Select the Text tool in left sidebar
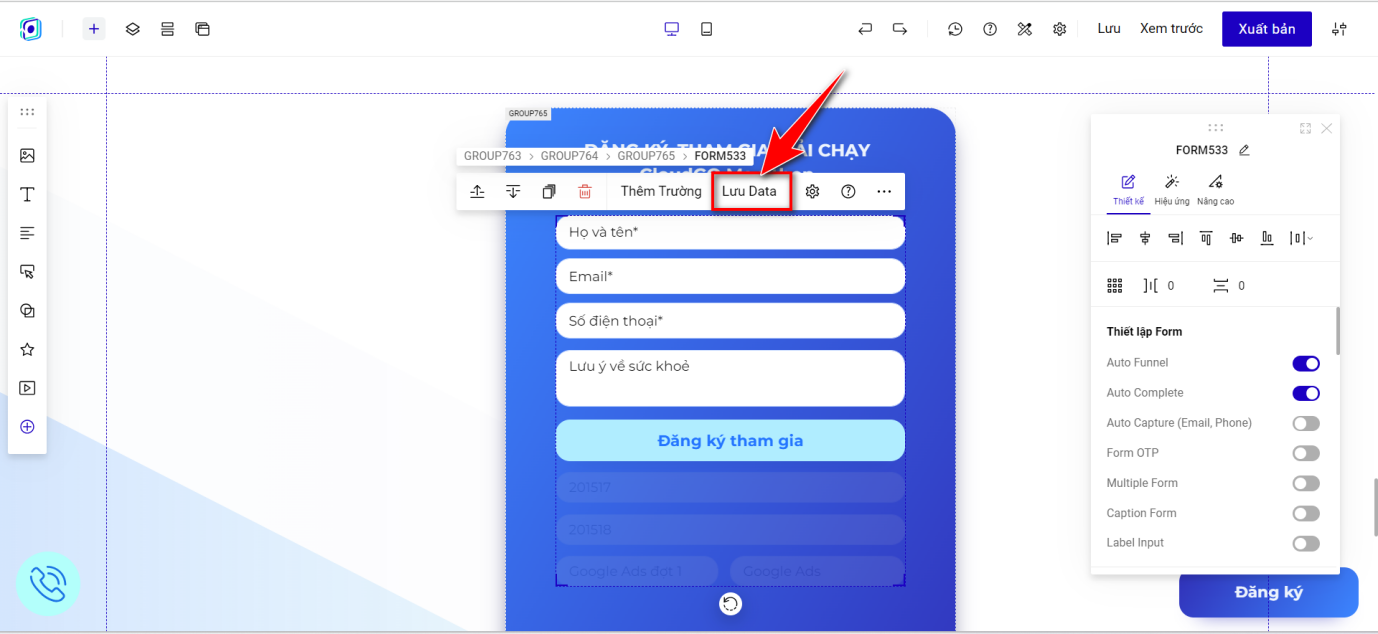Image resolution: width=1378 pixels, height=634 pixels. [x=27, y=194]
